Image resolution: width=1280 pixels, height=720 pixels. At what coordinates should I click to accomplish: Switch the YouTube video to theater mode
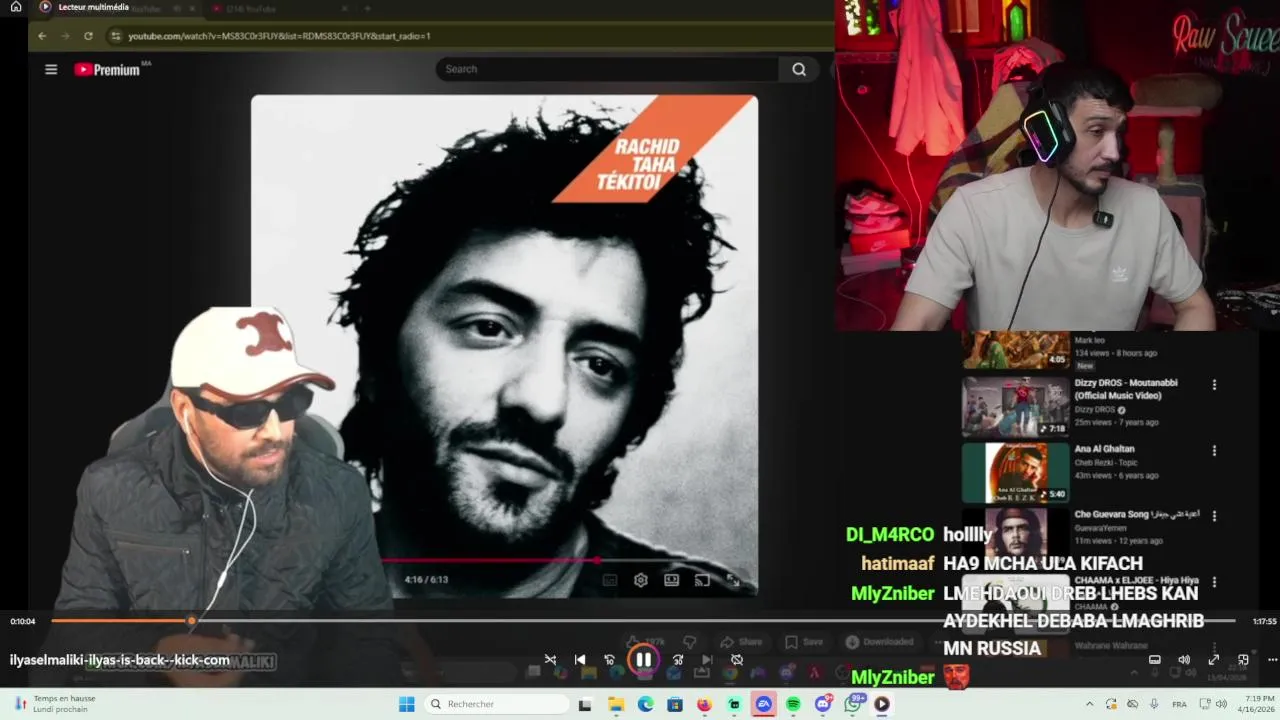point(672,580)
